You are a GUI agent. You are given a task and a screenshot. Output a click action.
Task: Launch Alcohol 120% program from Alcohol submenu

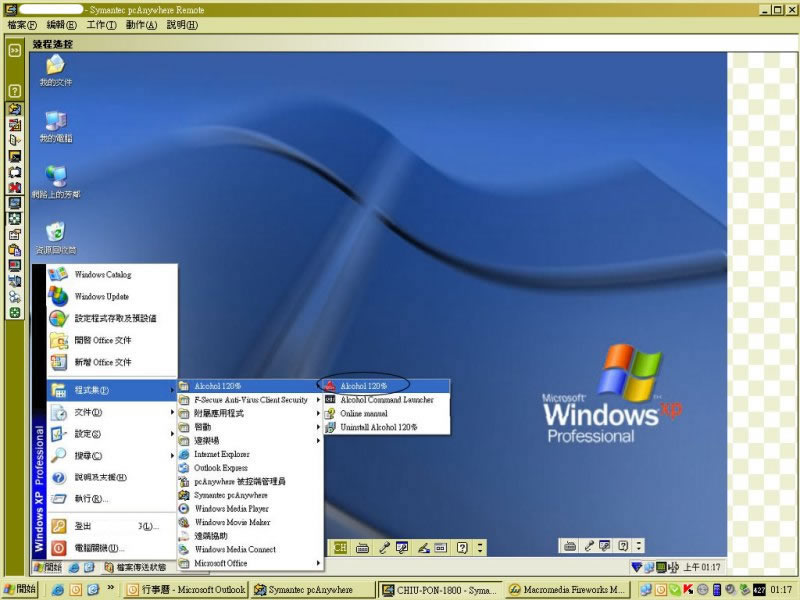point(387,386)
